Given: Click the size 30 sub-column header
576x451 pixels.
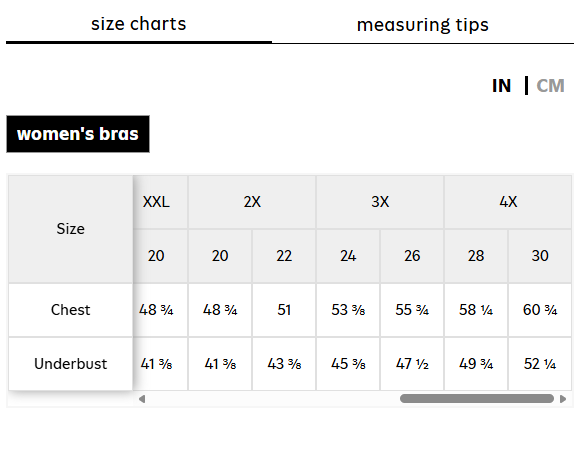Looking at the screenshot, I should point(540,256).
